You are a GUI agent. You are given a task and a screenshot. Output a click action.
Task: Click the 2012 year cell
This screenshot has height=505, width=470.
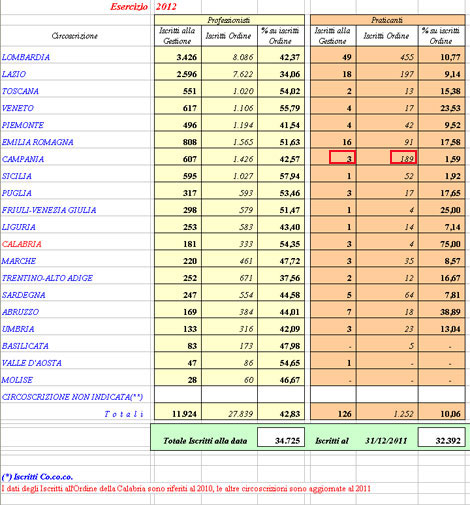coord(166,7)
